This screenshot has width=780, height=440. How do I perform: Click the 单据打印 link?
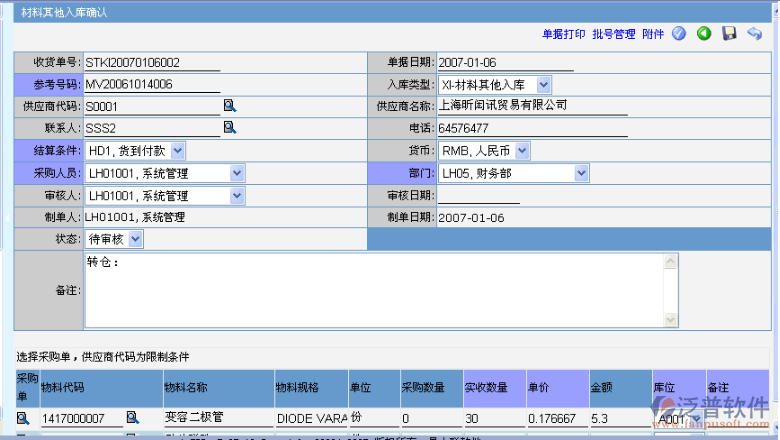[x=564, y=34]
